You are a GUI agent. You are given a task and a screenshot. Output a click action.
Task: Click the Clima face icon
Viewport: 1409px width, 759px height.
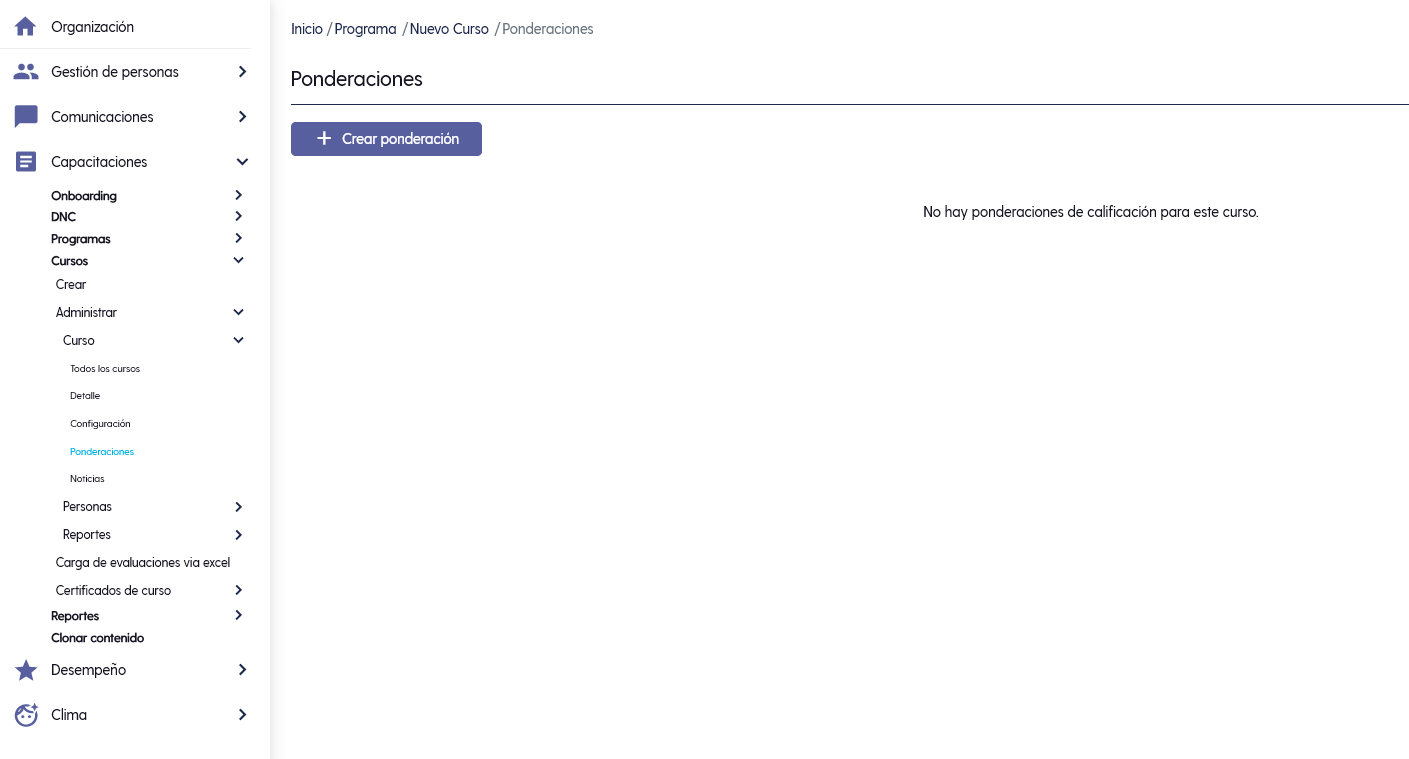(x=26, y=715)
